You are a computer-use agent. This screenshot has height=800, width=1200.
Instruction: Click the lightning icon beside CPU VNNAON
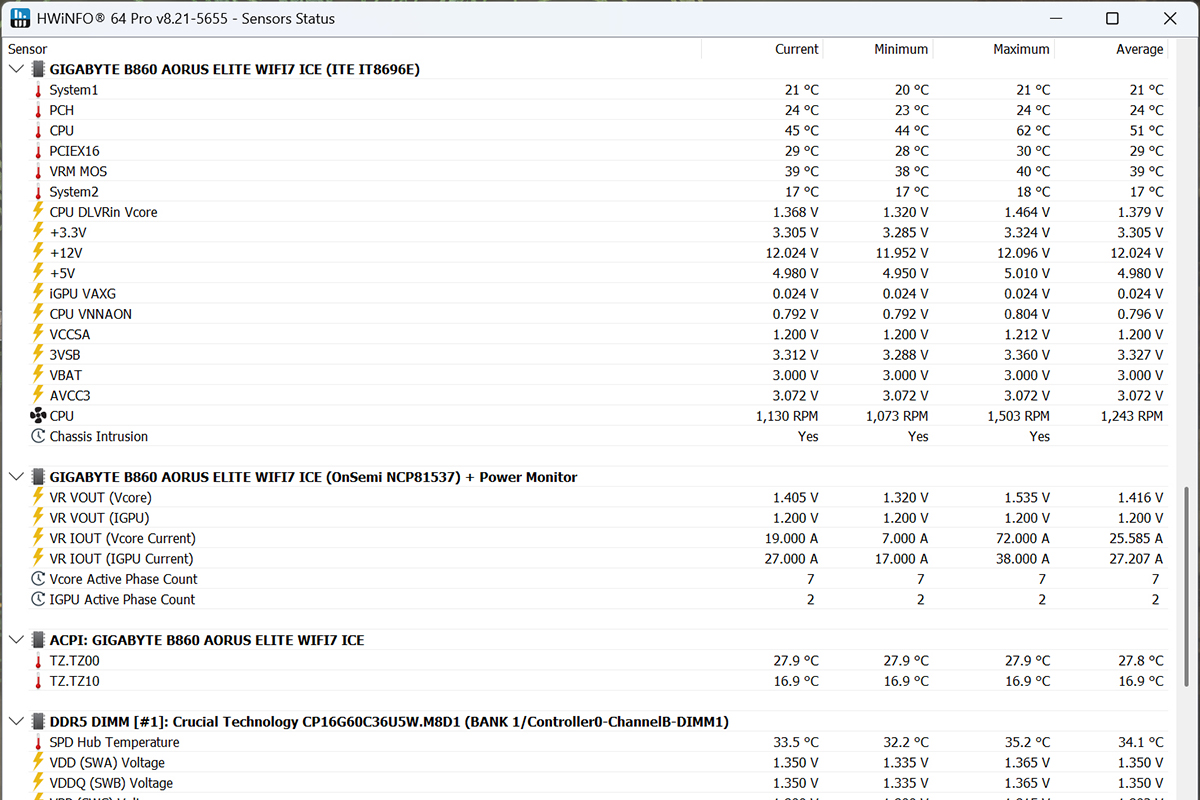tap(38, 313)
